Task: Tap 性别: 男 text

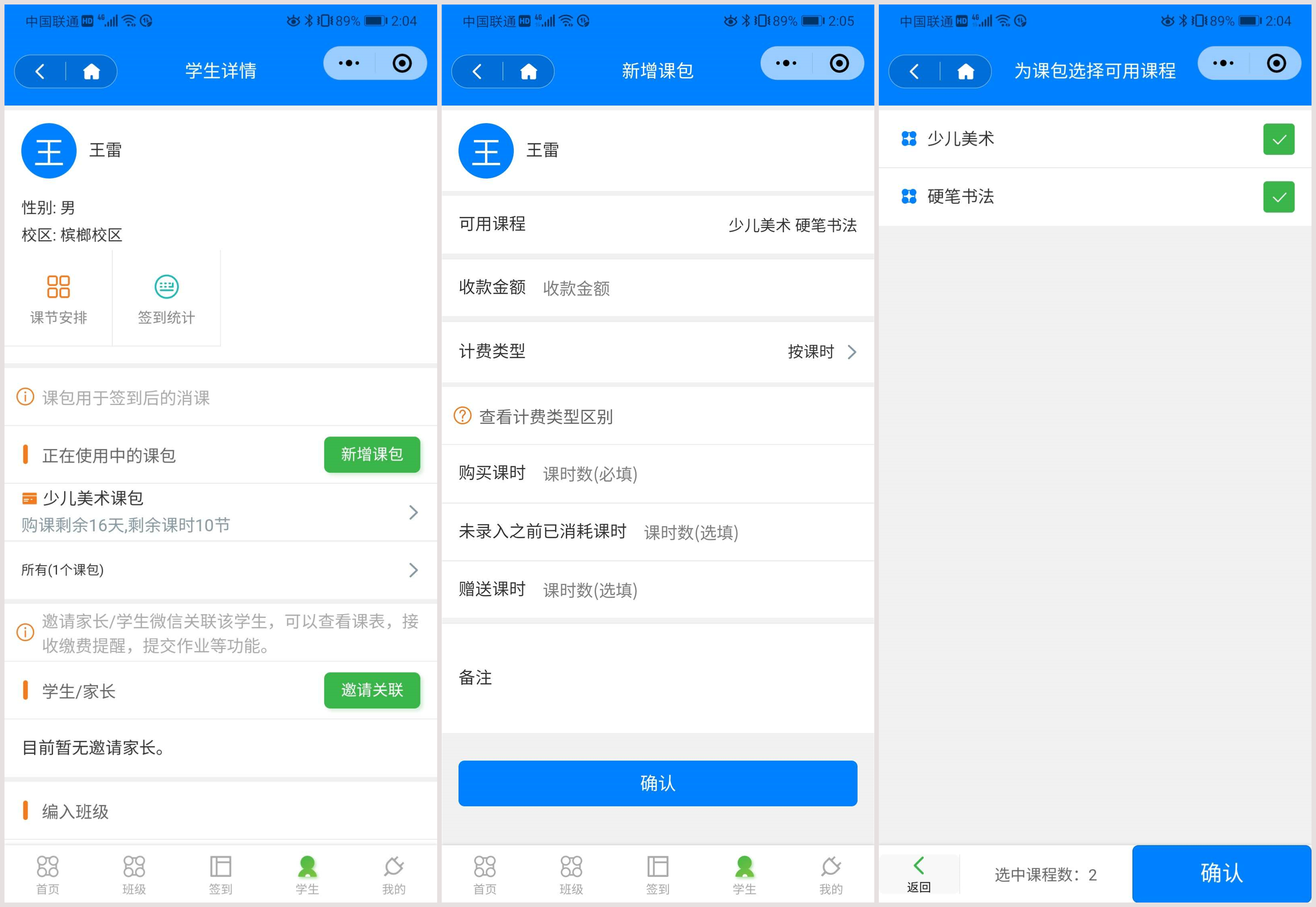Action: click(x=48, y=207)
